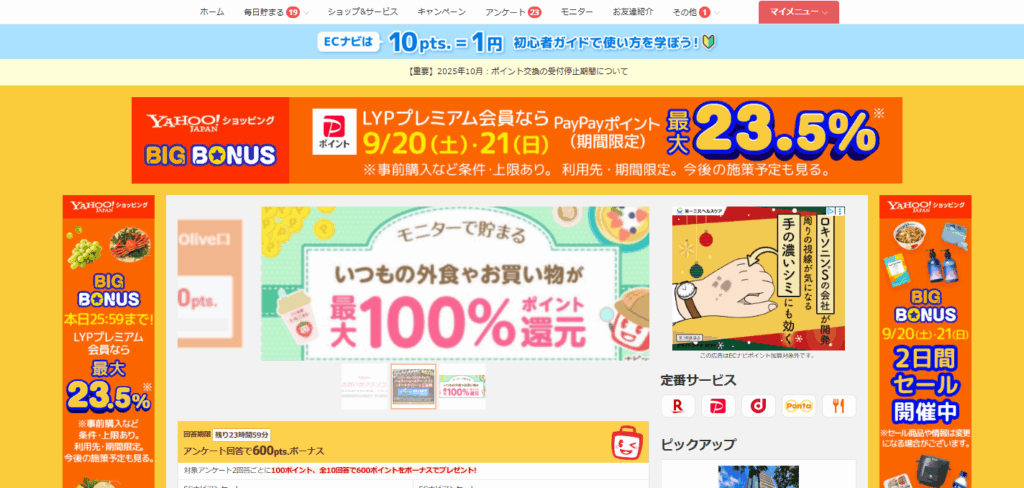Open the Ponta service icon
The width and height of the screenshot is (1024, 488).
[x=798, y=406]
